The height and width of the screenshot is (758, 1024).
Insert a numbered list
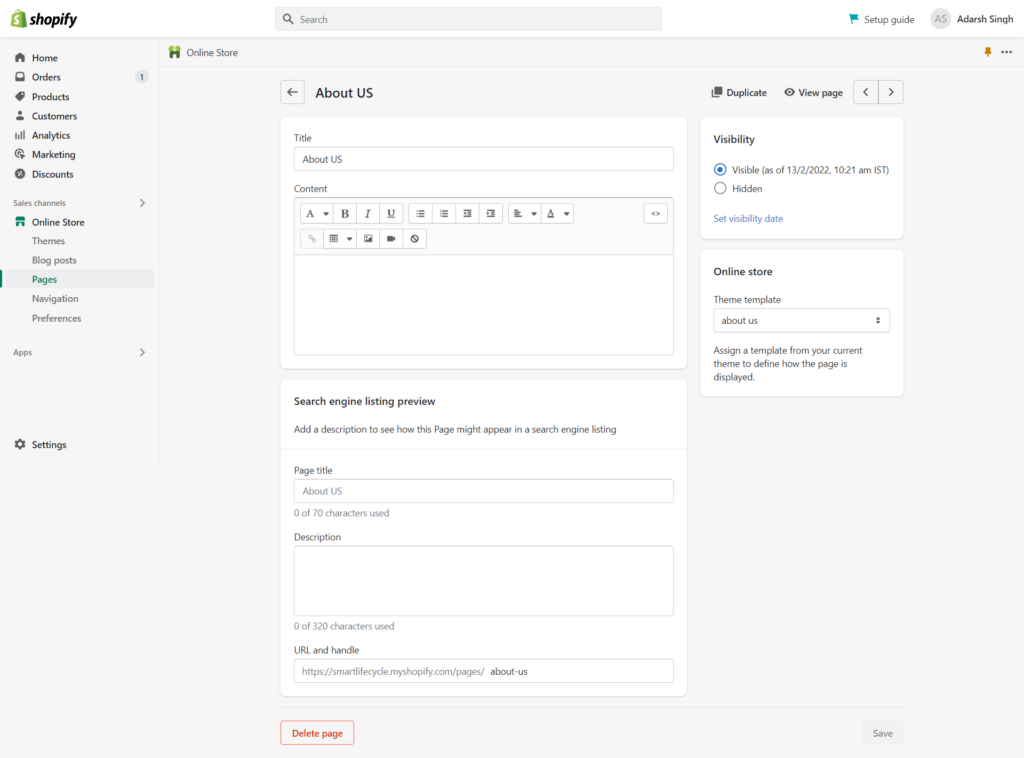coord(444,213)
